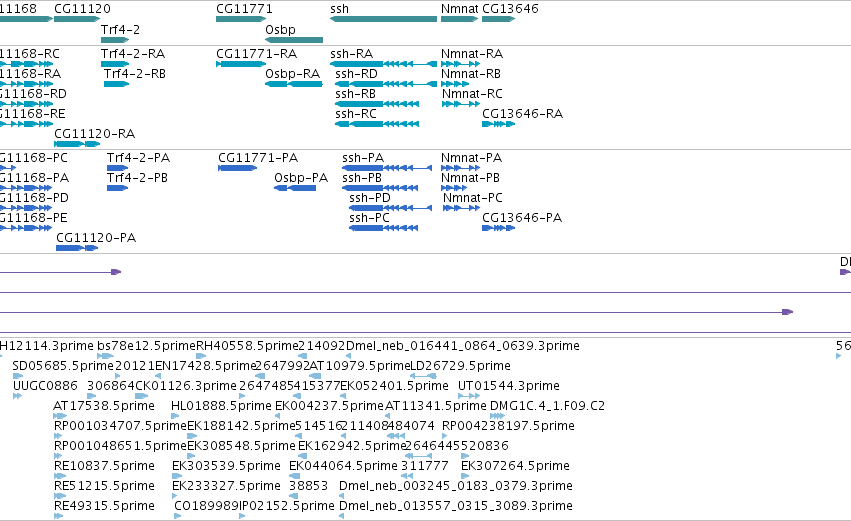
Task: Select the RE49315.5prime EST label
Action: pos(104,506)
